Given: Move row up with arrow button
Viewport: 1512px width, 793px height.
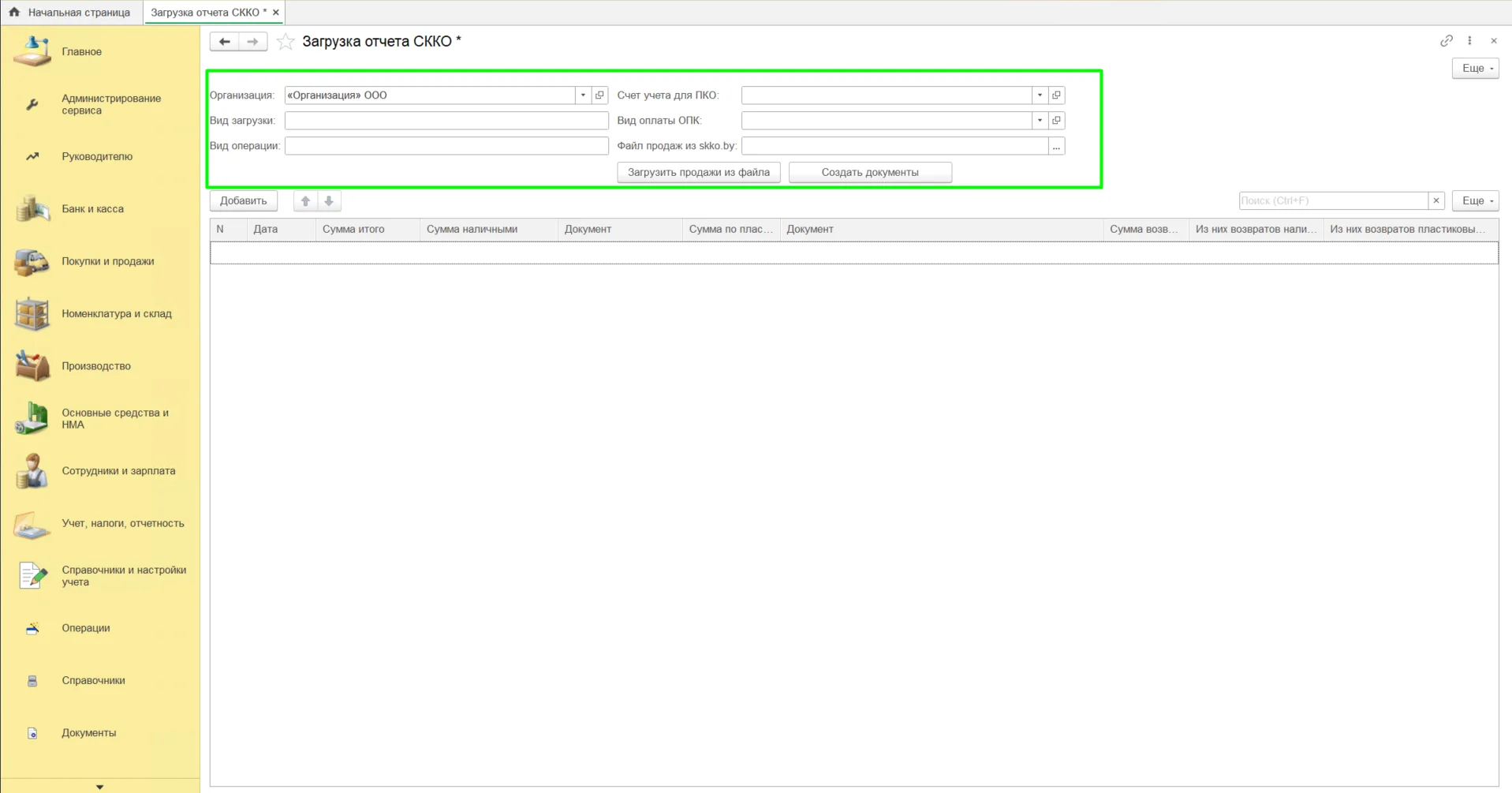Looking at the screenshot, I should [305, 200].
